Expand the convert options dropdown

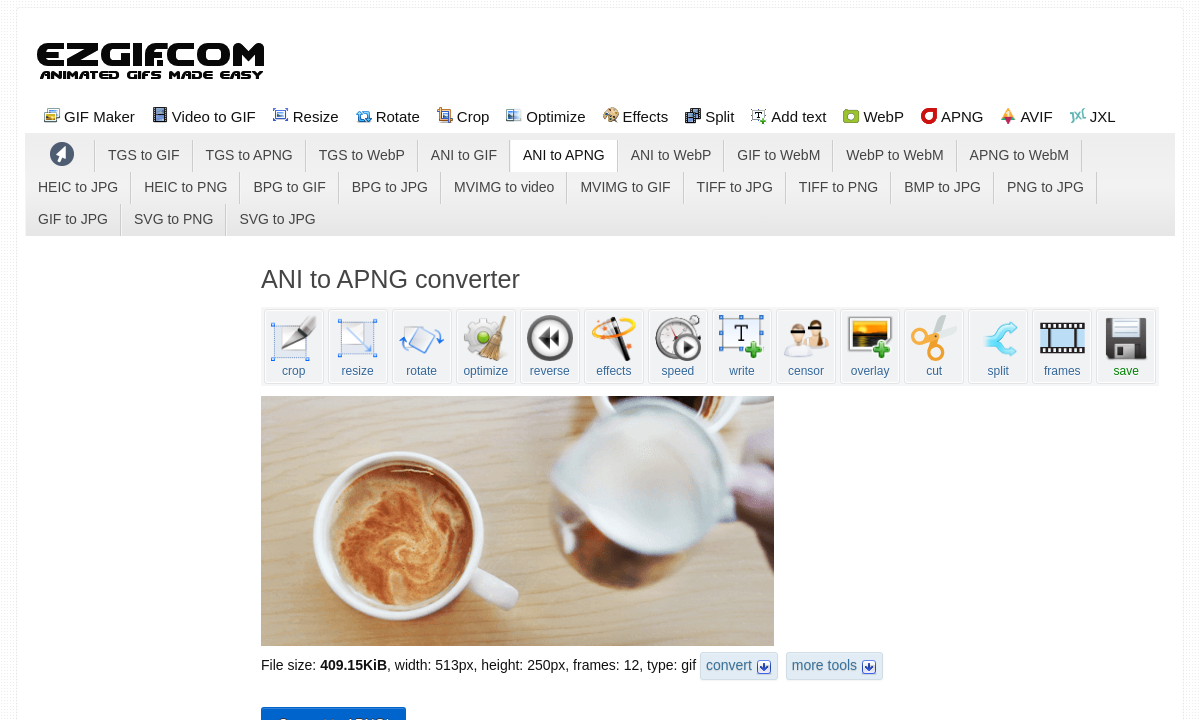coord(738,665)
